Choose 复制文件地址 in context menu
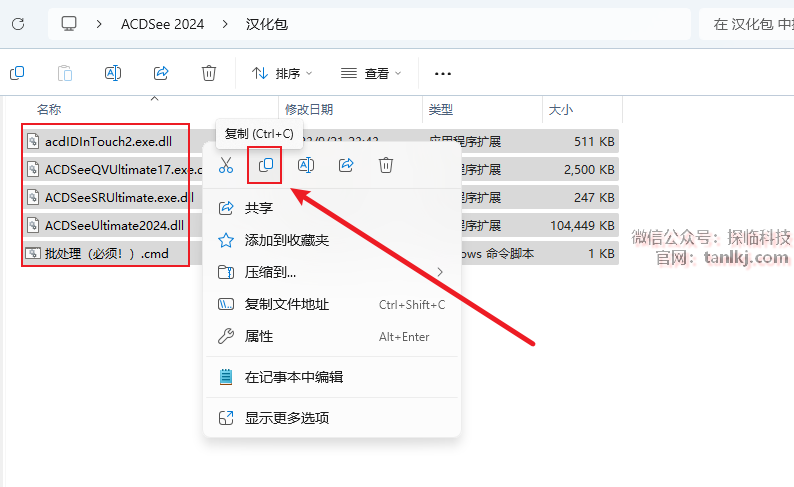794x487 pixels. (x=332, y=304)
